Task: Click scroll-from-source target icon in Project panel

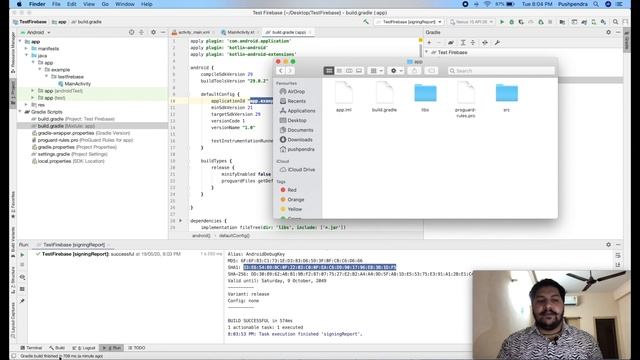Action: pos(131,32)
